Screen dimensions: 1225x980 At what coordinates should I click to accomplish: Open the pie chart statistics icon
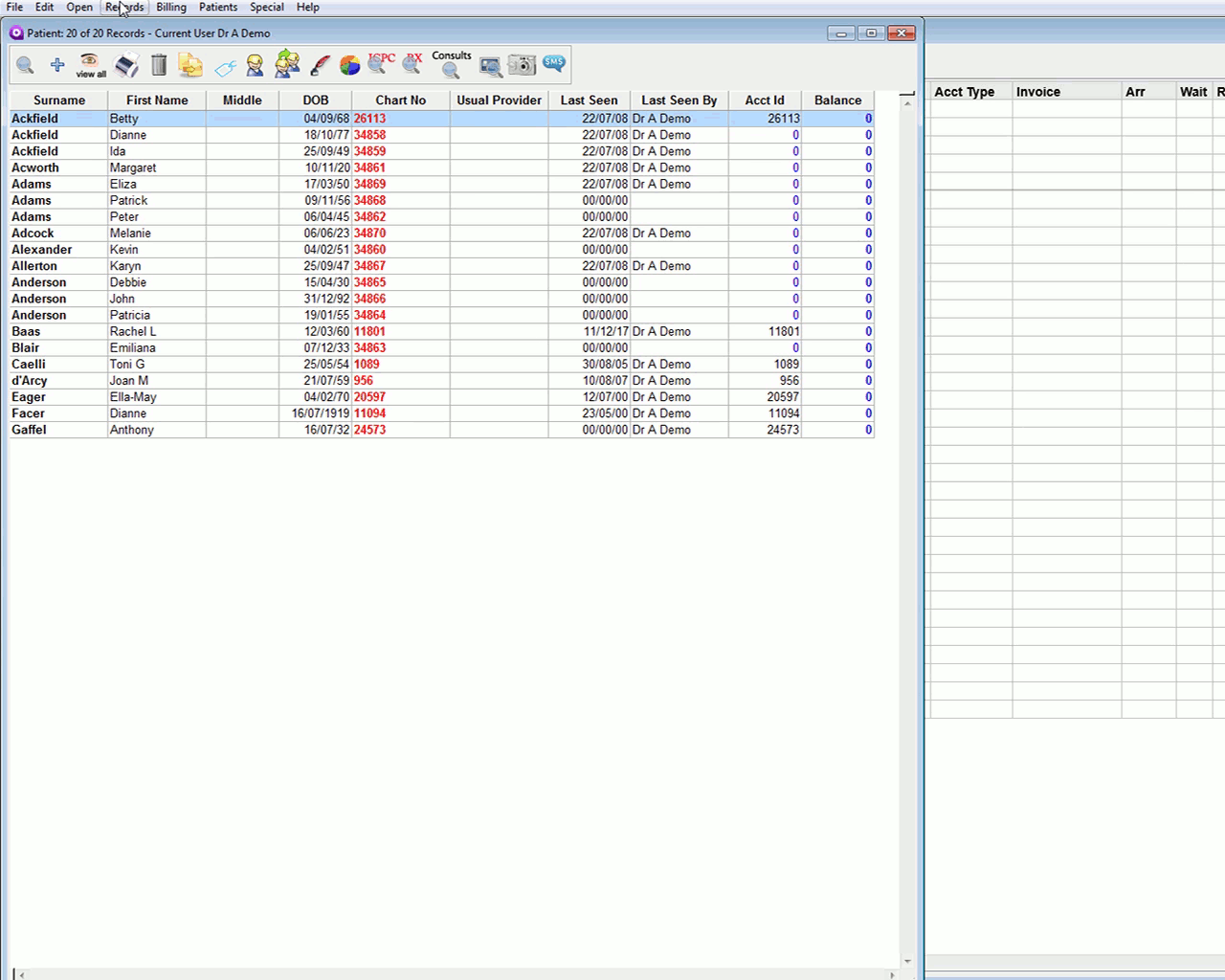point(350,65)
